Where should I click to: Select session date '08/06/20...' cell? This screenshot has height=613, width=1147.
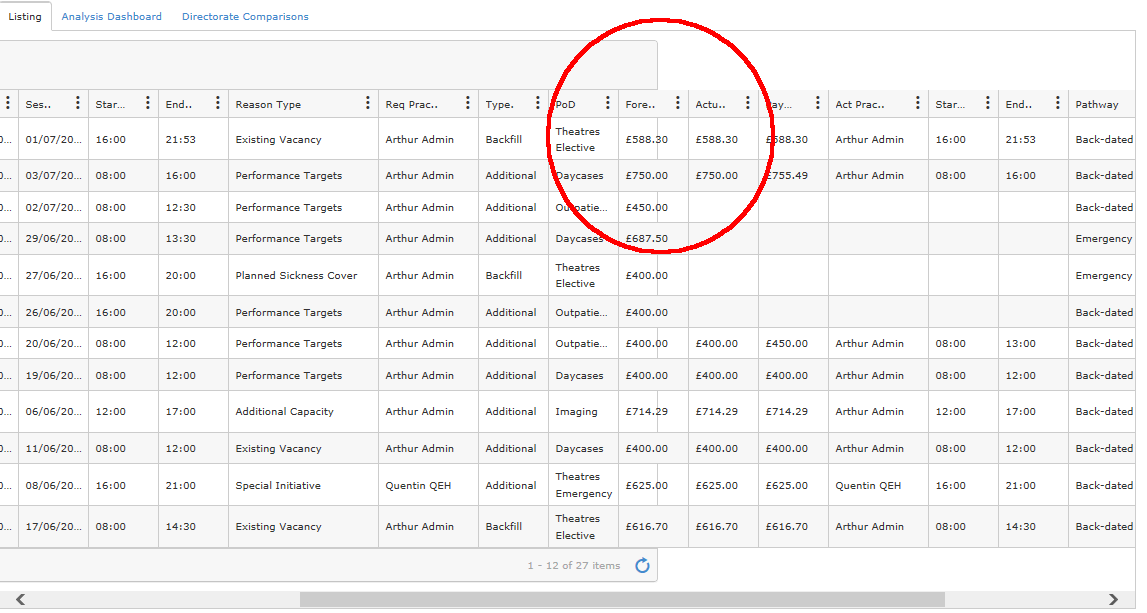[x=53, y=486]
